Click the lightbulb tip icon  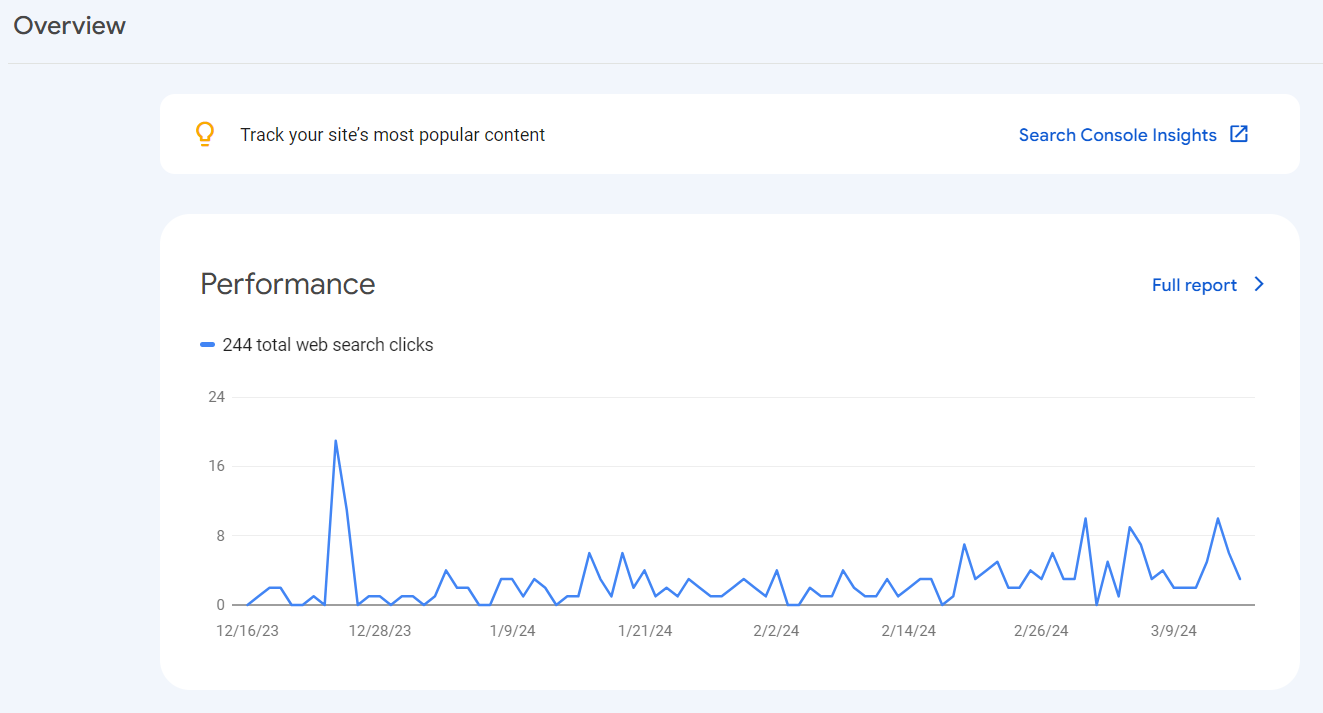[205, 134]
